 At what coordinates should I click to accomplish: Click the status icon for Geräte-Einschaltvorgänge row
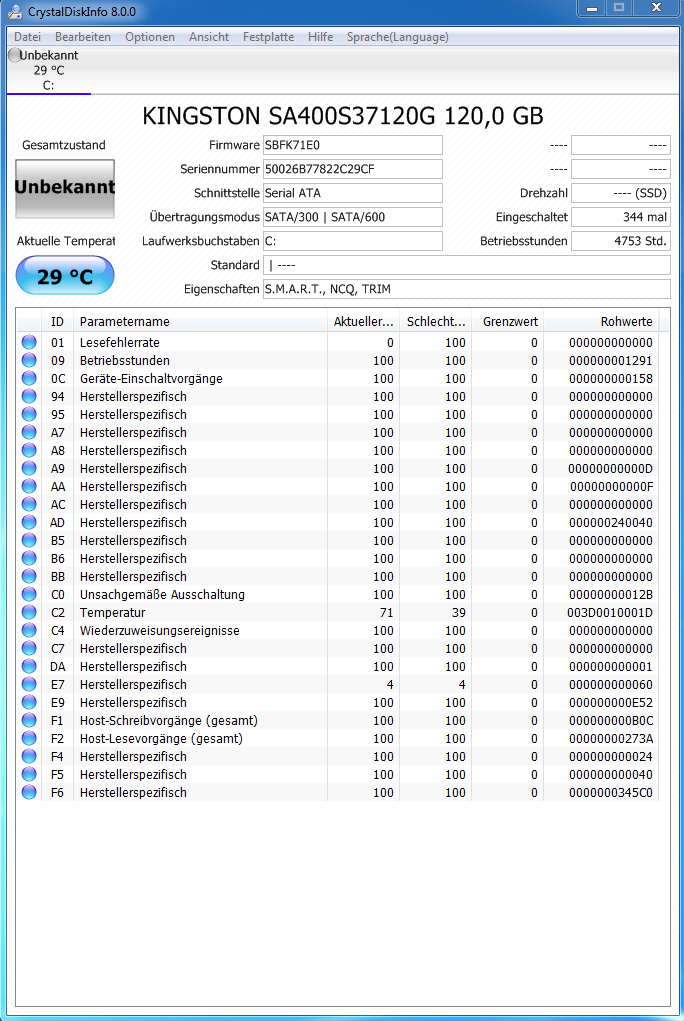click(x=29, y=378)
